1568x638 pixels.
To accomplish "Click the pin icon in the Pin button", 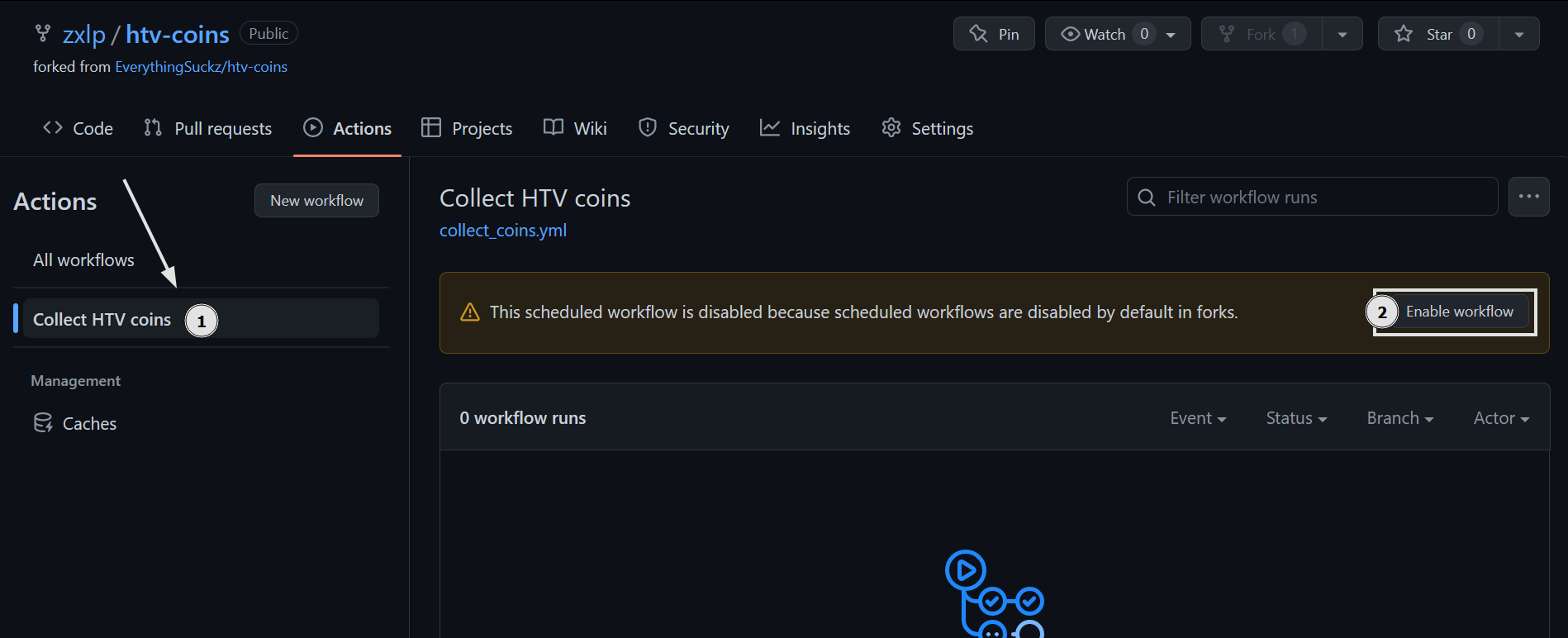I will (x=979, y=34).
